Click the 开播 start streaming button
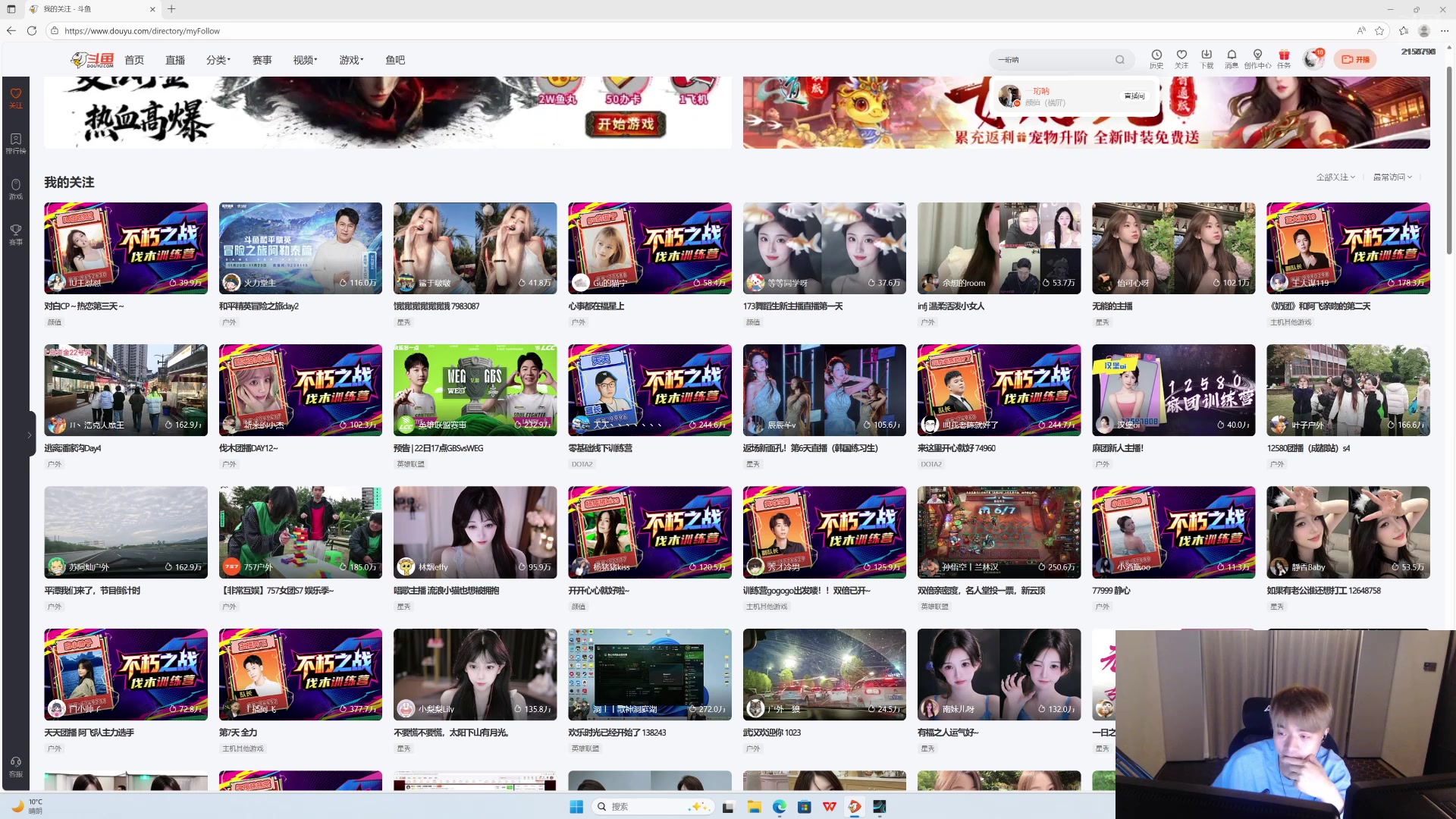1456x819 pixels. pos(1355,59)
